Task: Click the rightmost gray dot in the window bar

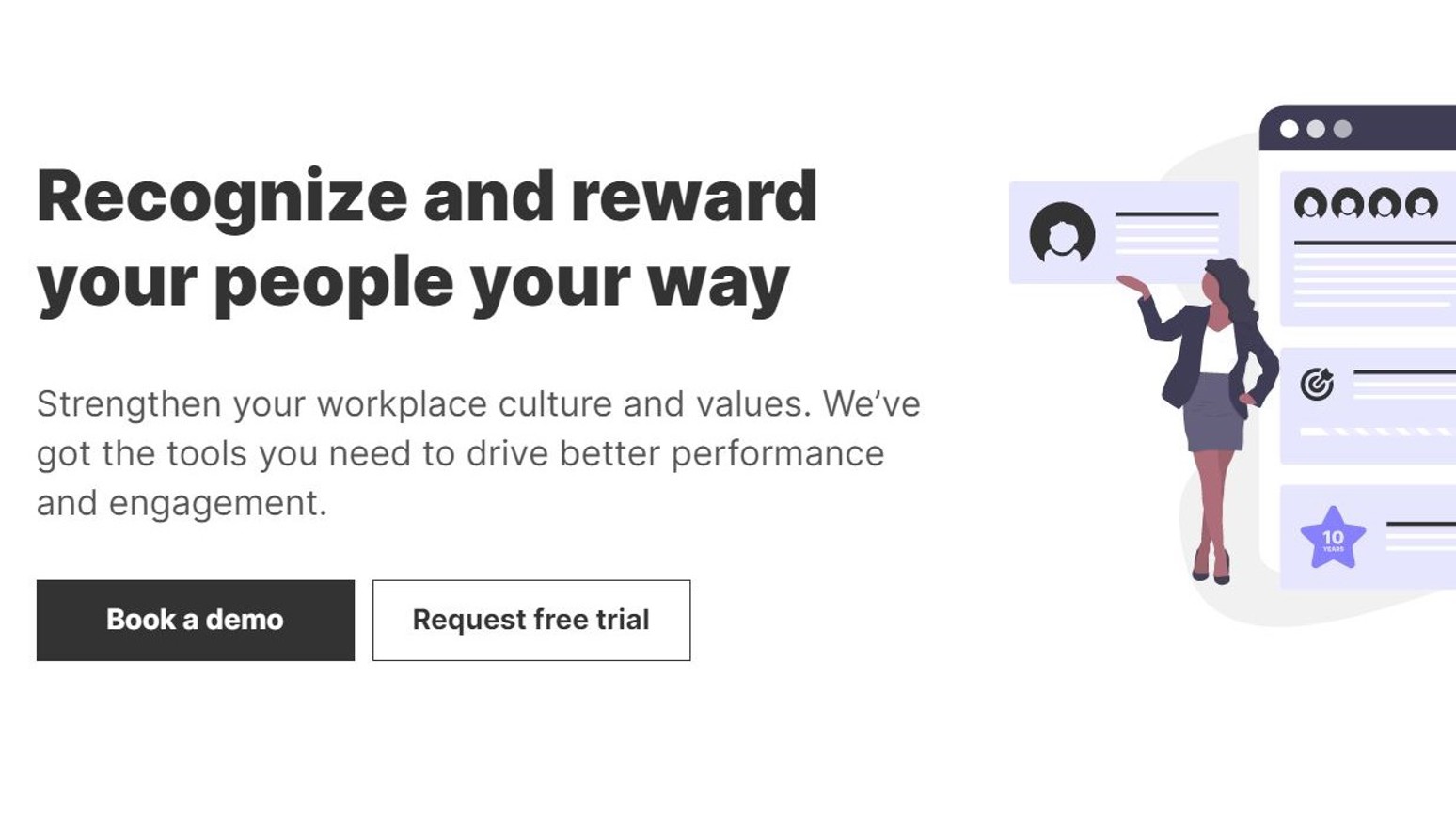Action: tap(1342, 129)
